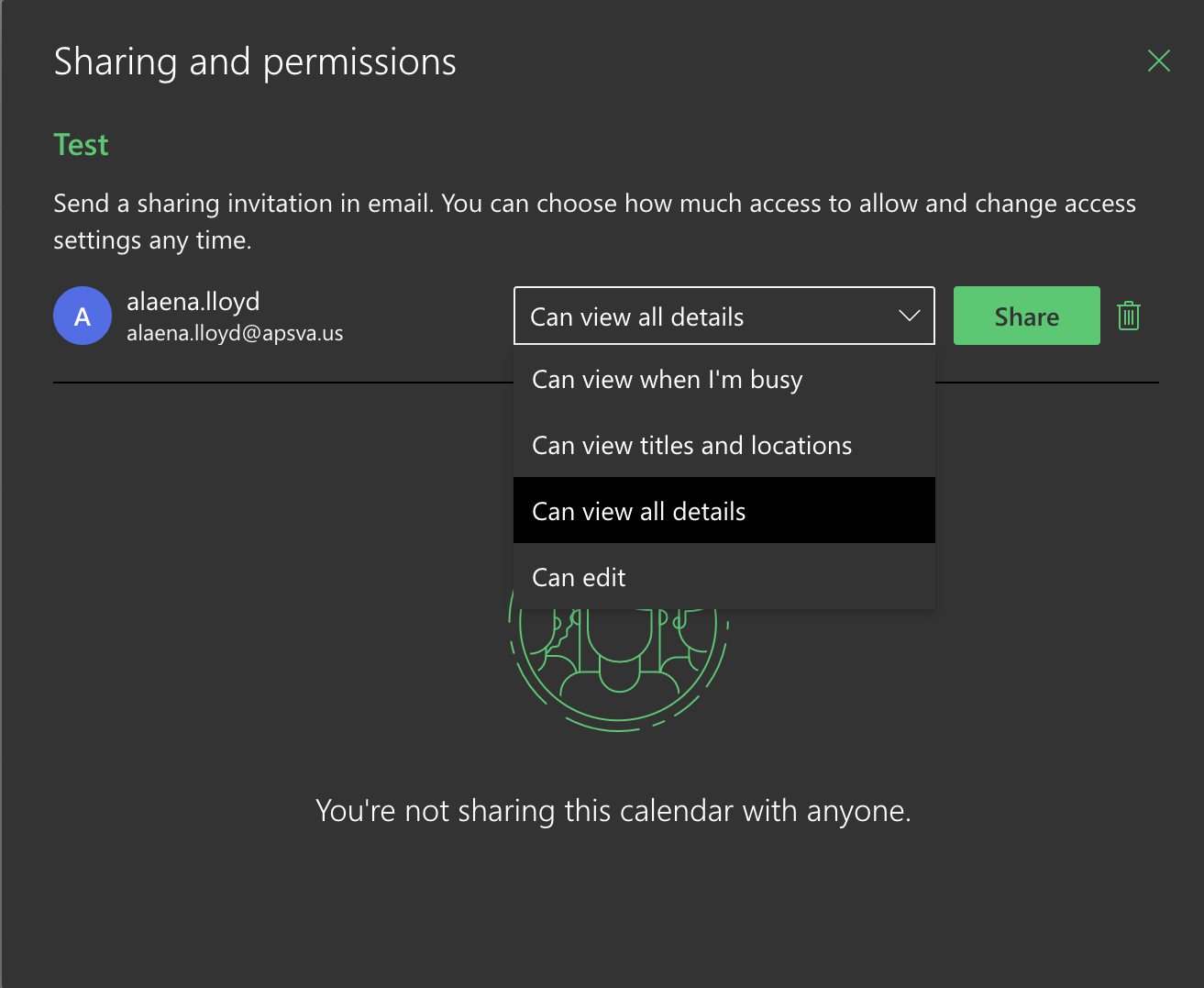This screenshot has height=988, width=1204.
Task: Choose 'Can view titles and locations' option
Action: click(x=691, y=446)
